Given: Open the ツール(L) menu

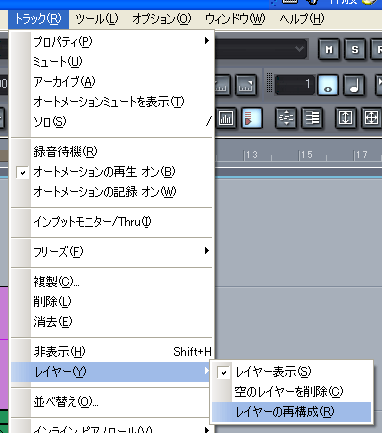Looking at the screenshot, I should tap(97, 19).
